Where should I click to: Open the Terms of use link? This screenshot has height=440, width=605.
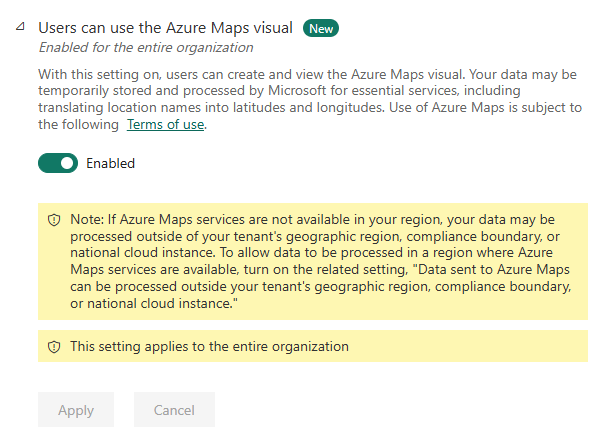[x=166, y=125]
